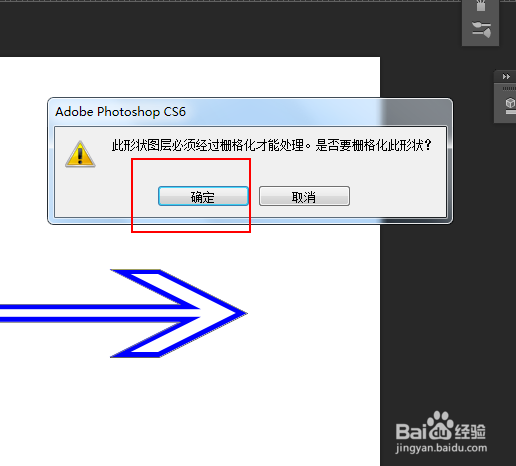The width and height of the screenshot is (516, 466).
Task: Click the Baidu paw logo watermark
Action: [x=440, y=425]
